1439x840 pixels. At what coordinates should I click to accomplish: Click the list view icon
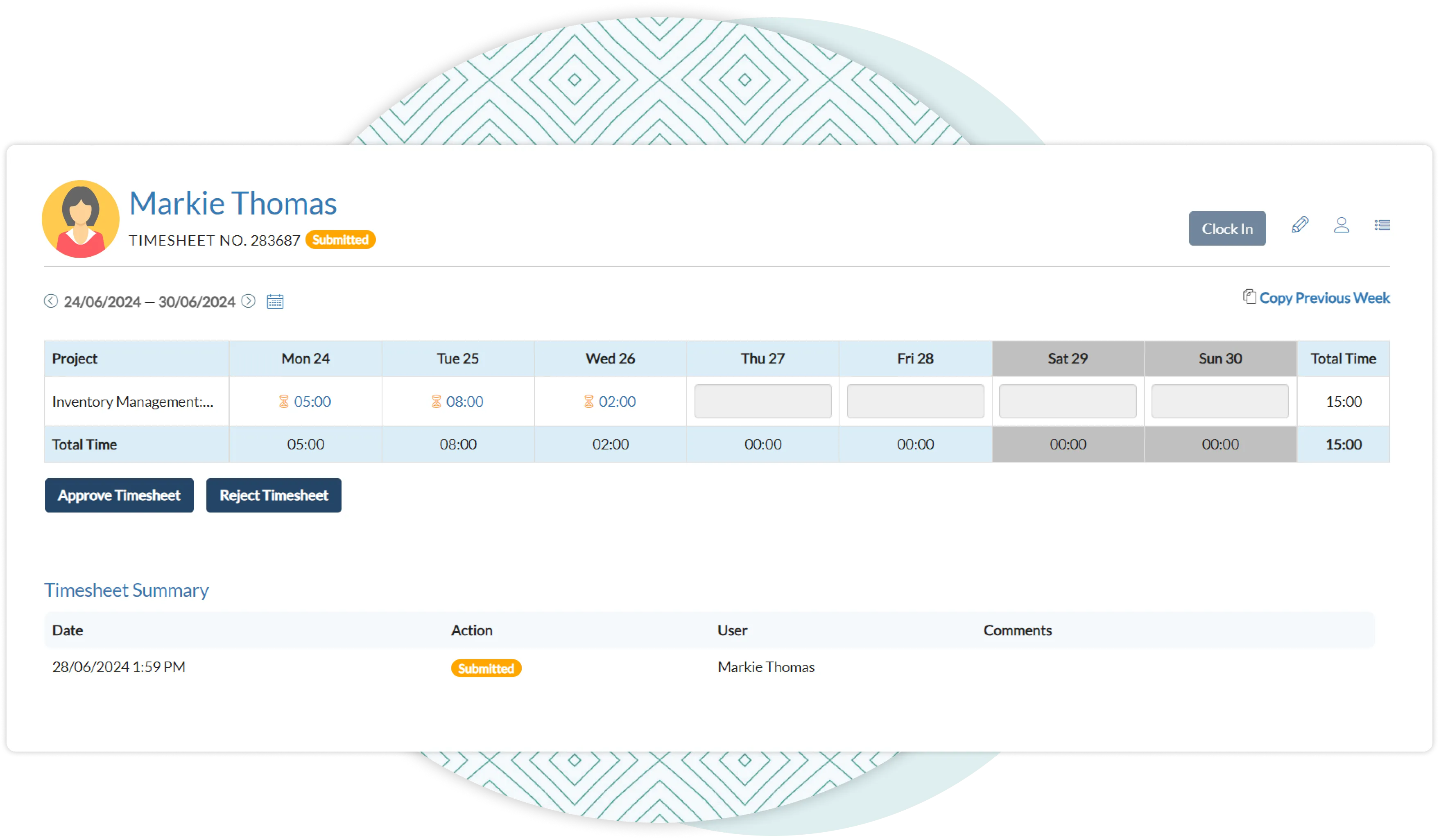point(1382,226)
